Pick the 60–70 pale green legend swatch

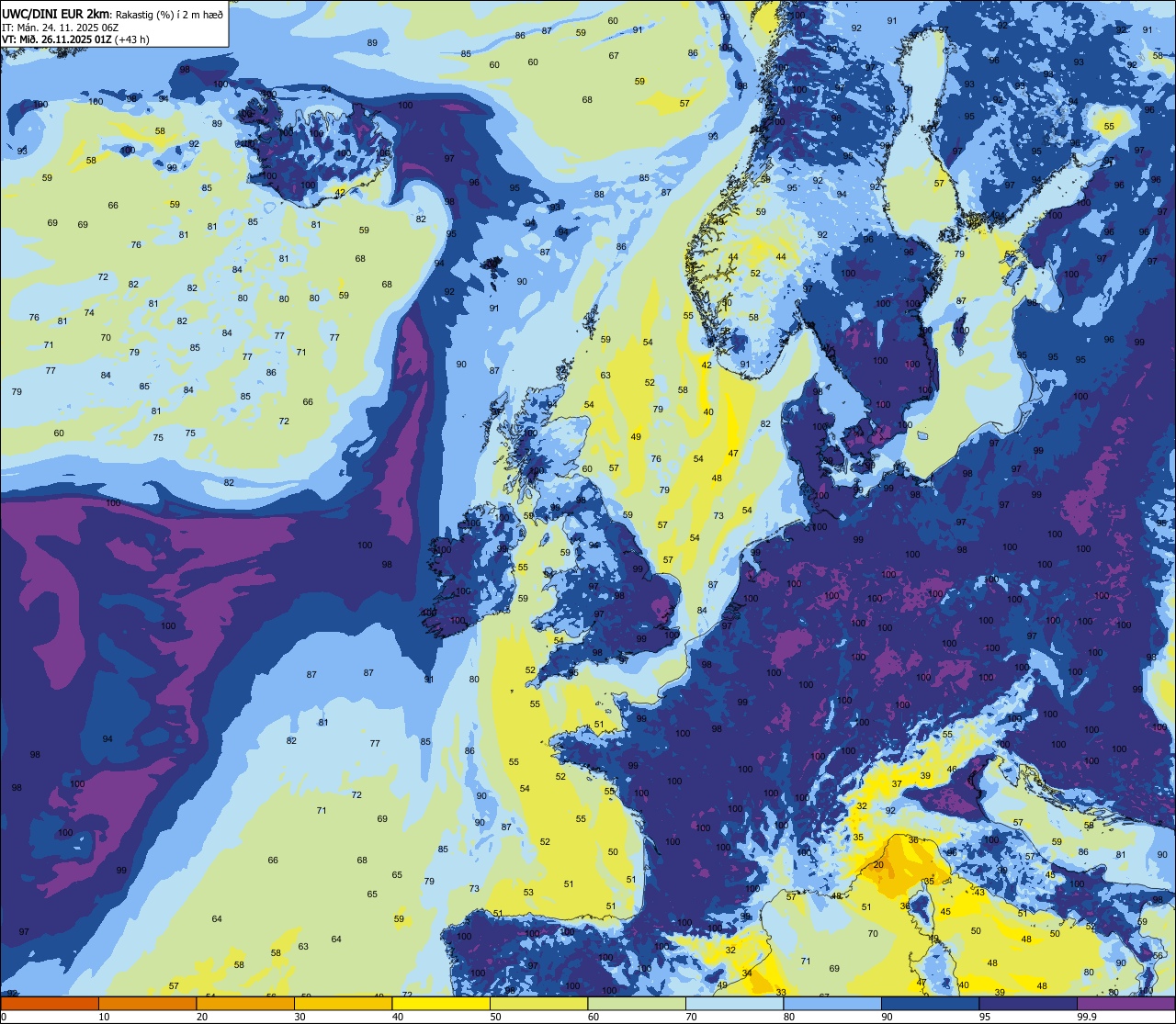click(637, 1003)
